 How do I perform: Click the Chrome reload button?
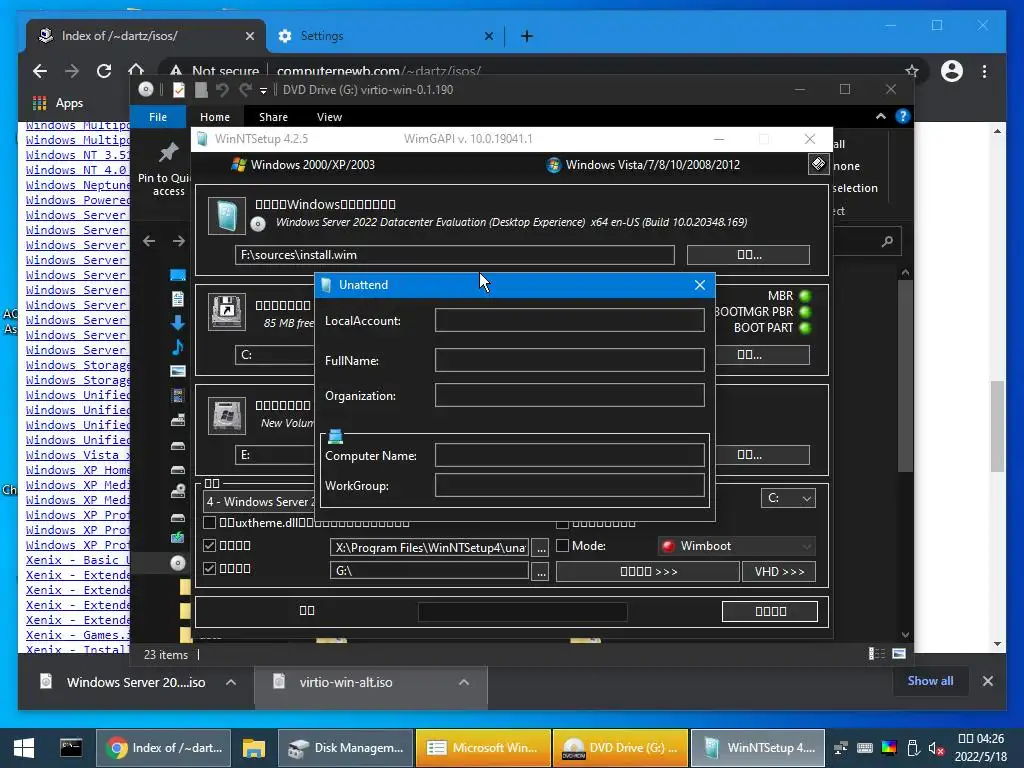point(104,71)
